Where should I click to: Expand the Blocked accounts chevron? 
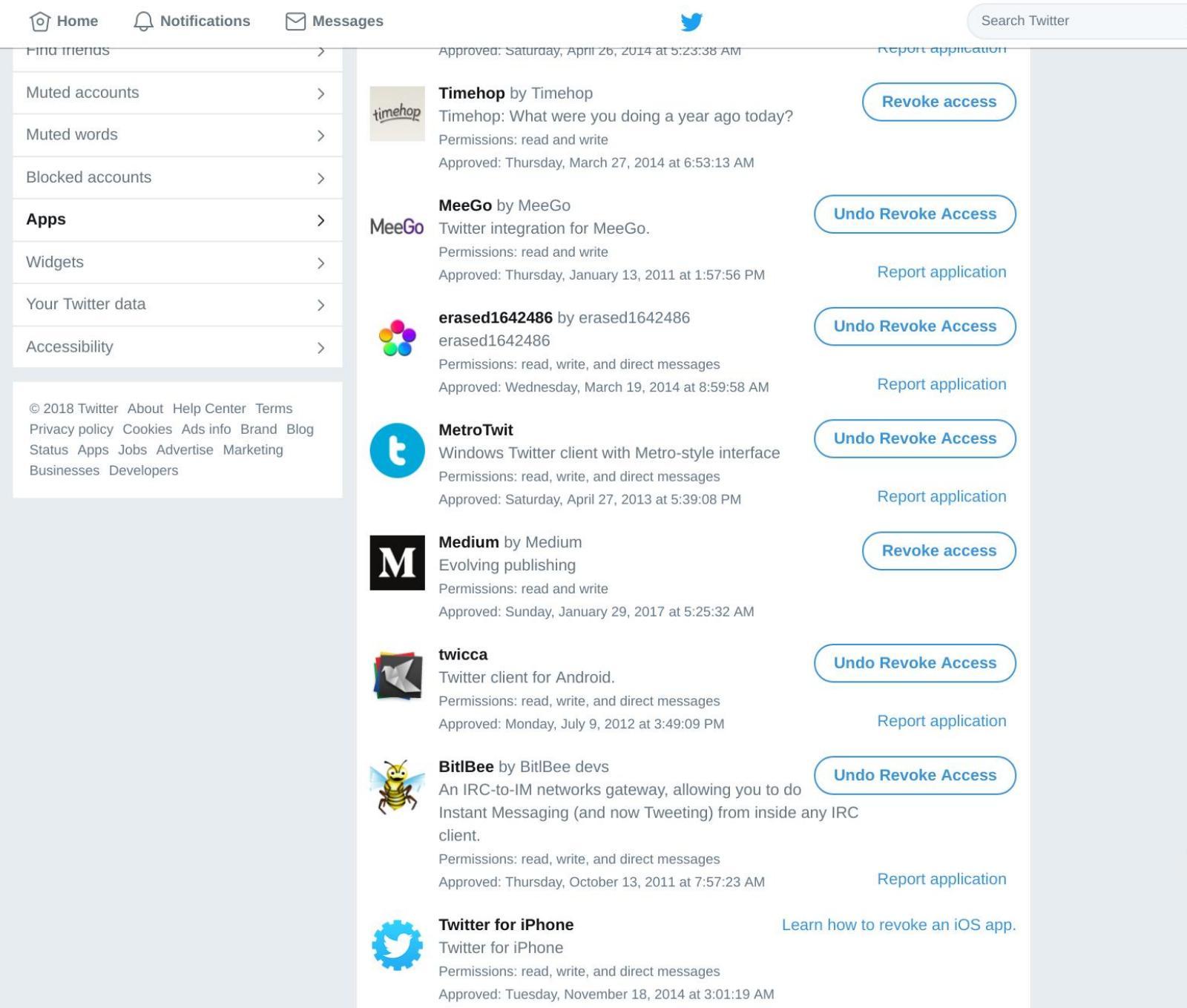point(320,178)
